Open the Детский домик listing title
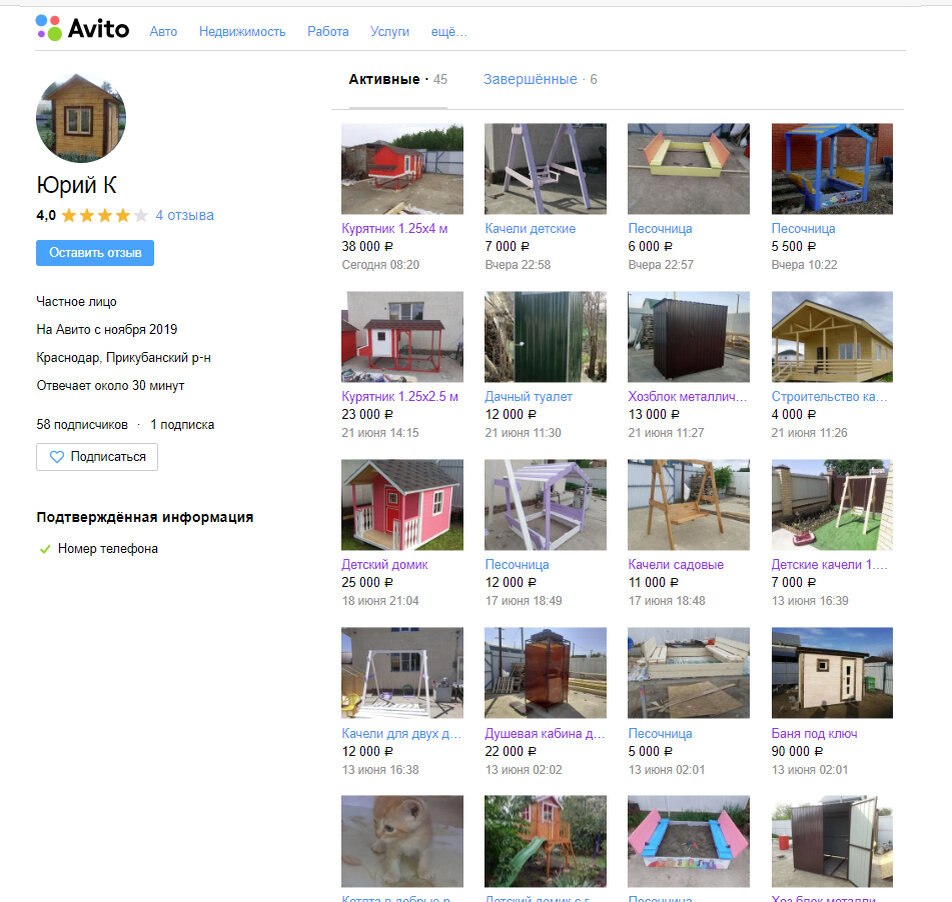 pos(384,565)
